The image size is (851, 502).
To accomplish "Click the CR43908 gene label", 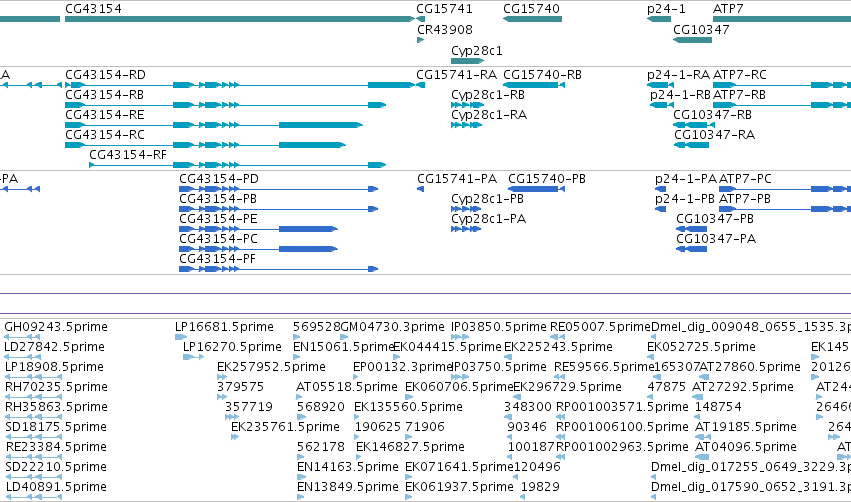I will pos(444,29).
